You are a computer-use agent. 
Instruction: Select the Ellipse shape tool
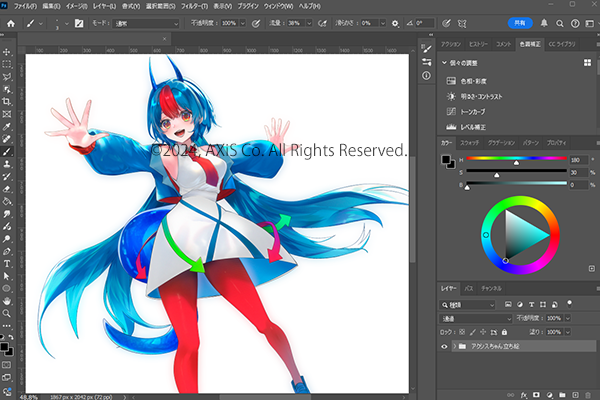click(x=7, y=289)
